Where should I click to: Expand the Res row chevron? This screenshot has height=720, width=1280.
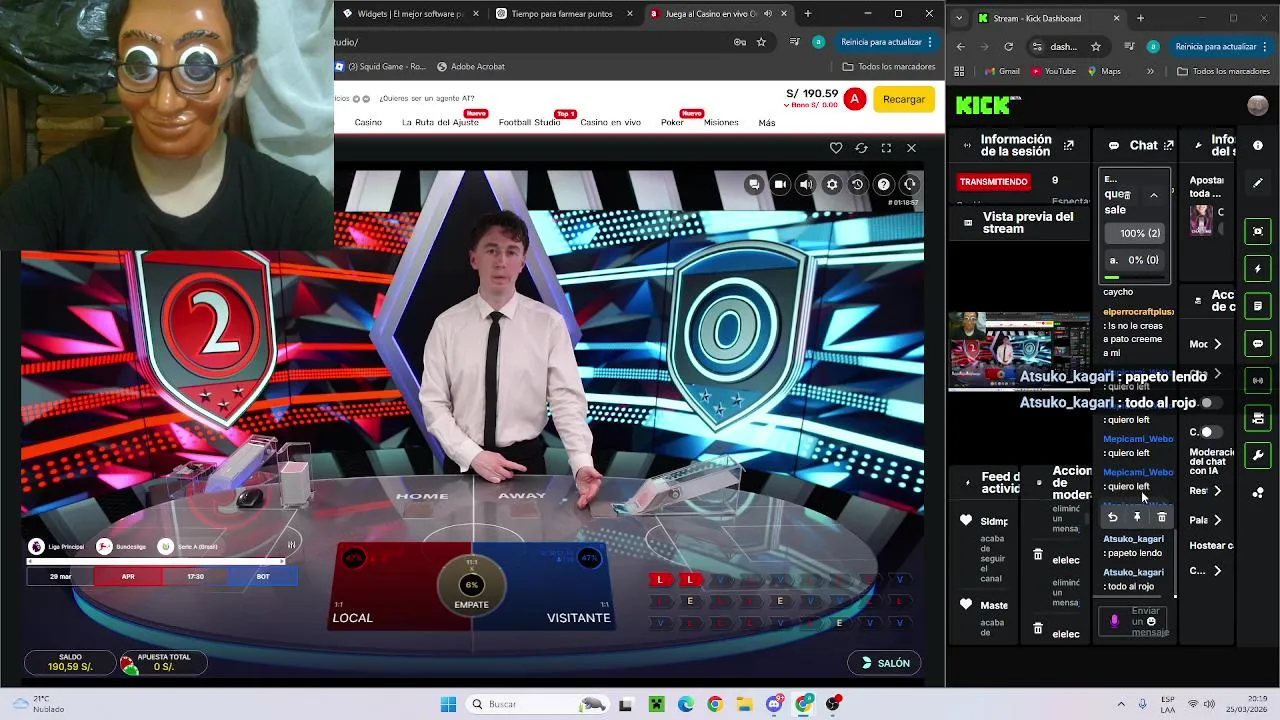click(x=1217, y=491)
